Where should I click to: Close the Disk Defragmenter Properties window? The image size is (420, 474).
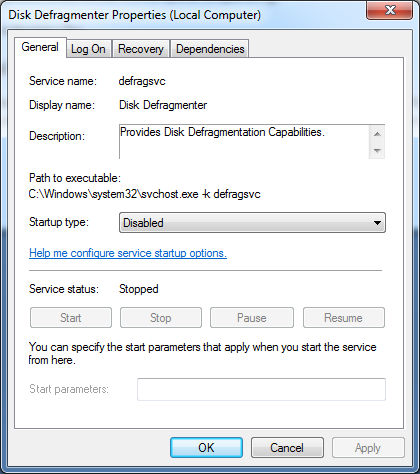tap(390, 10)
